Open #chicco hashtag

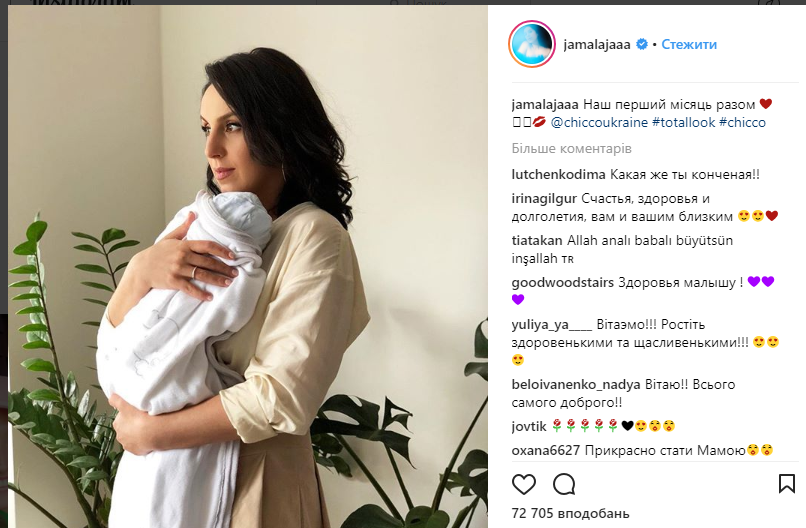(x=742, y=122)
